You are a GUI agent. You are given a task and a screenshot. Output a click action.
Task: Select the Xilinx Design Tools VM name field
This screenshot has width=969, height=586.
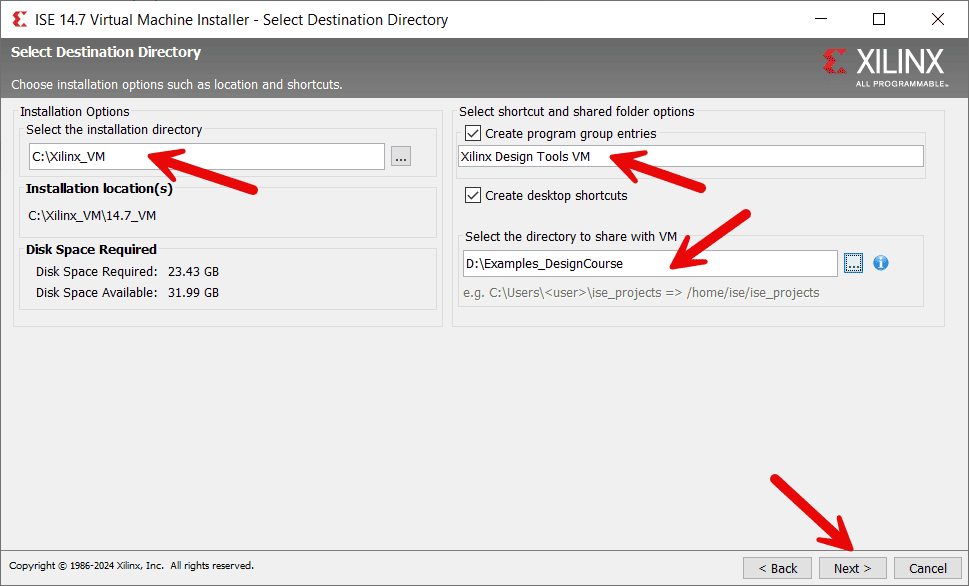(690, 156)
